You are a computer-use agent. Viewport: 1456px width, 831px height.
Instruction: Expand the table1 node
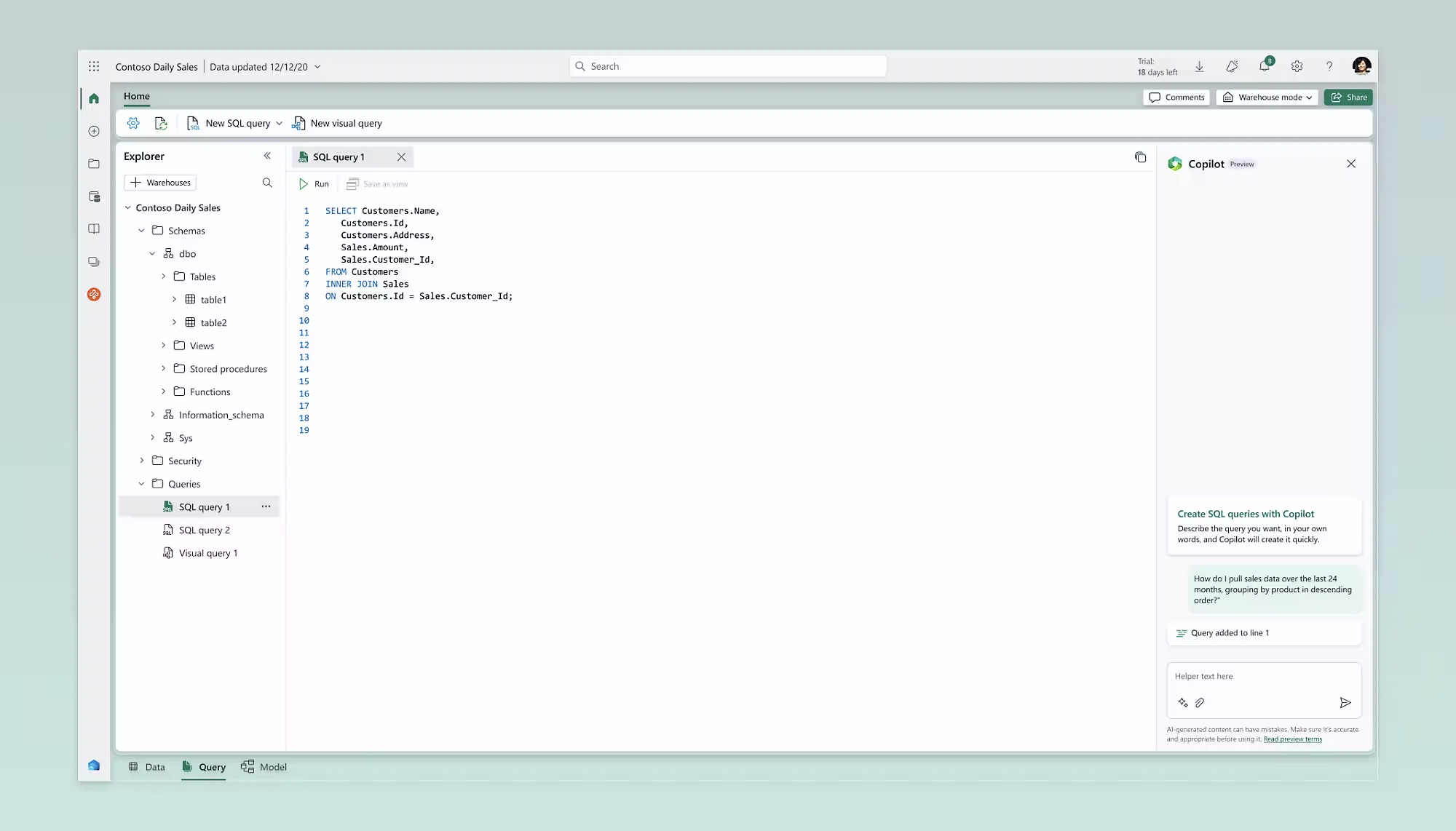tap(174, 299)
